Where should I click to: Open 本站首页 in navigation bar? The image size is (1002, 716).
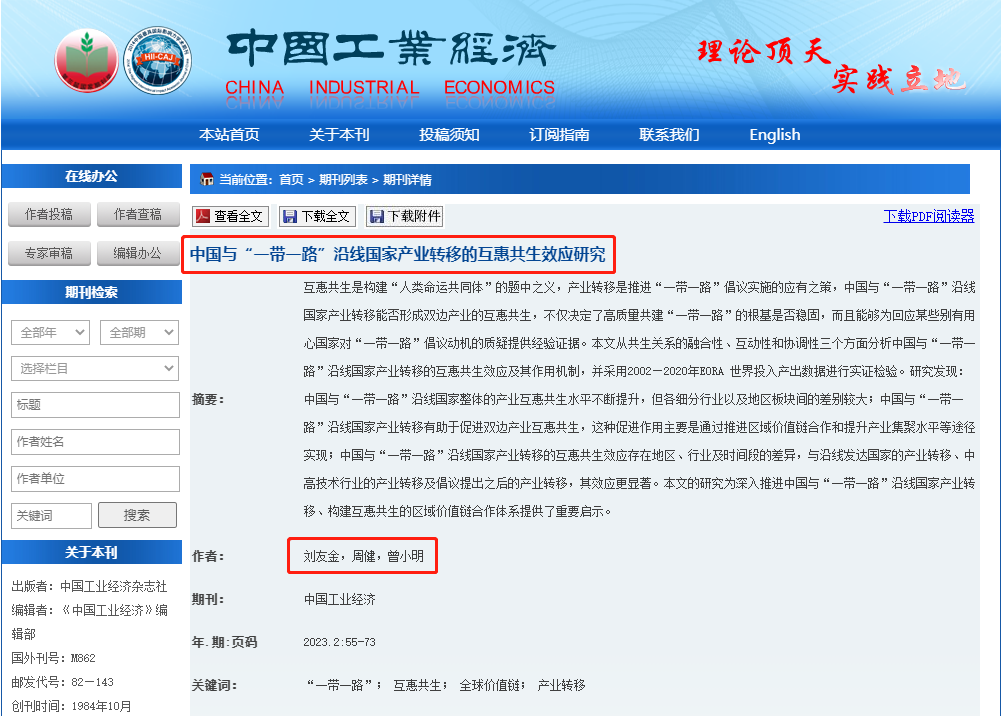(229, 135)
